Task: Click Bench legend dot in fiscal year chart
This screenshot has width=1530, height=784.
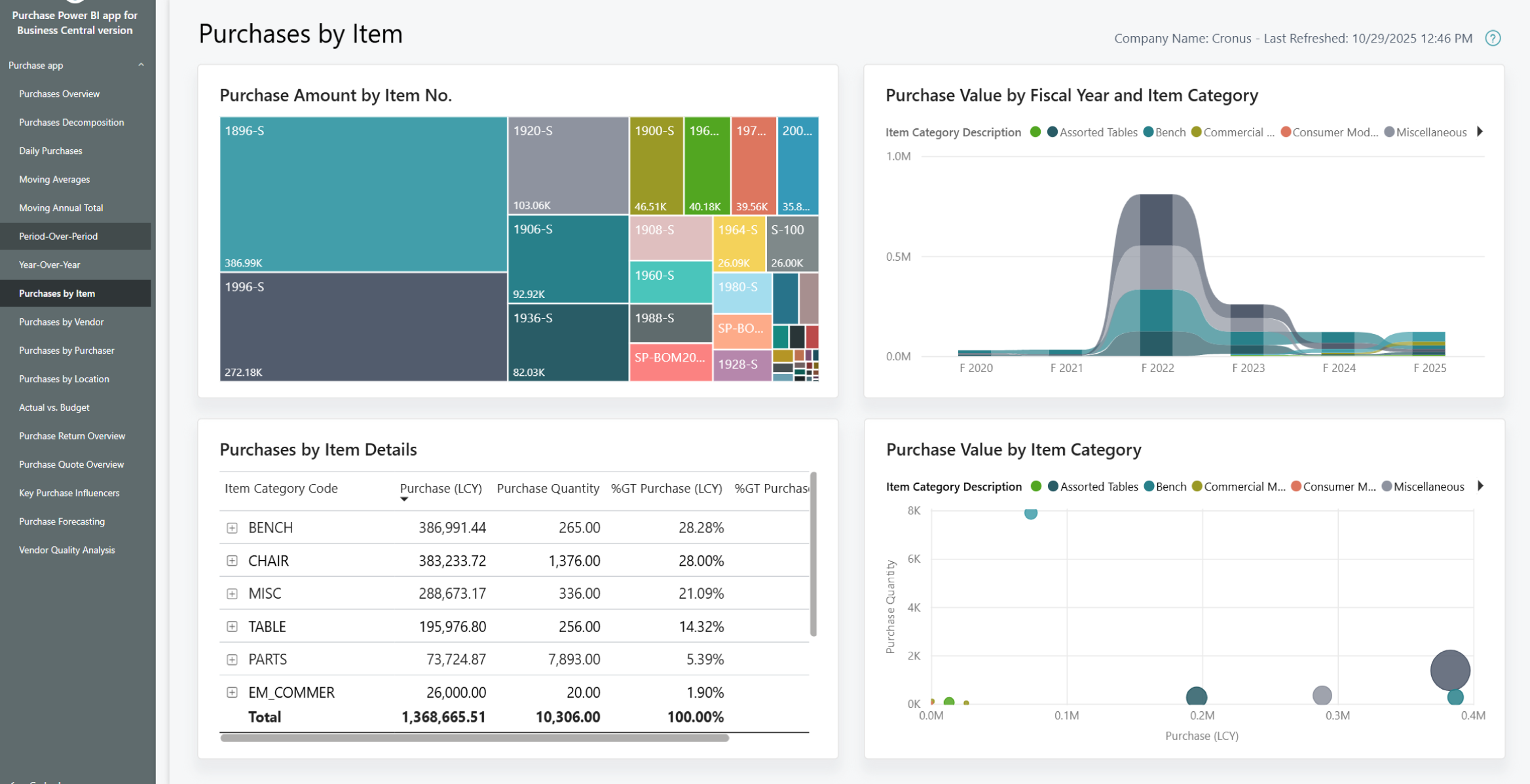Action: 1148,132
